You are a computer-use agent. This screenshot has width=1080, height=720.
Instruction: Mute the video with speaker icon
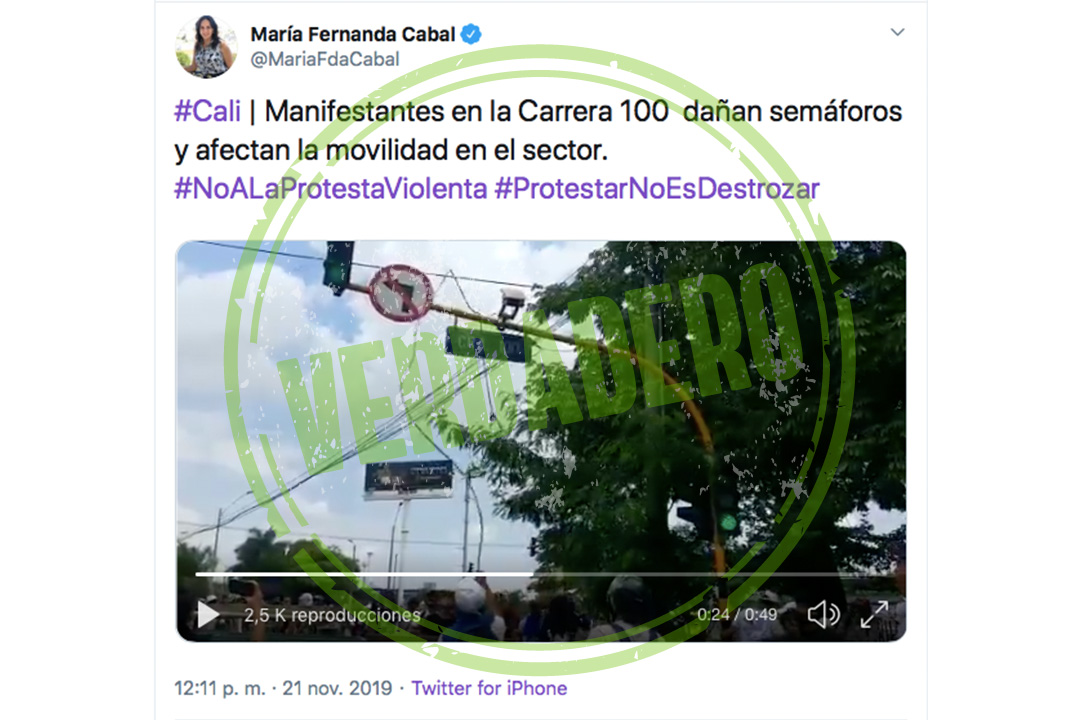(824, 614)
